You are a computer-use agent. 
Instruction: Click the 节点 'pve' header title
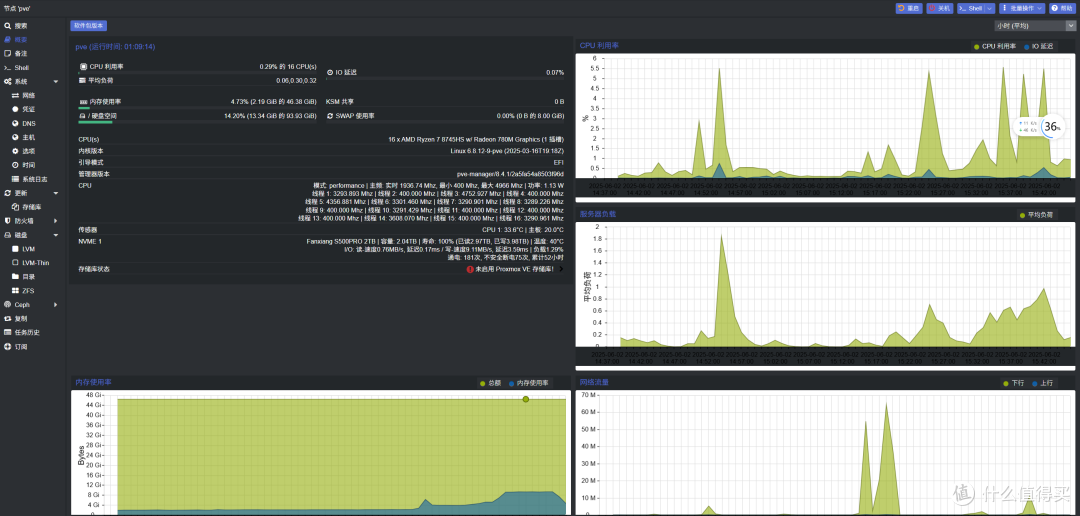(17, 8)
